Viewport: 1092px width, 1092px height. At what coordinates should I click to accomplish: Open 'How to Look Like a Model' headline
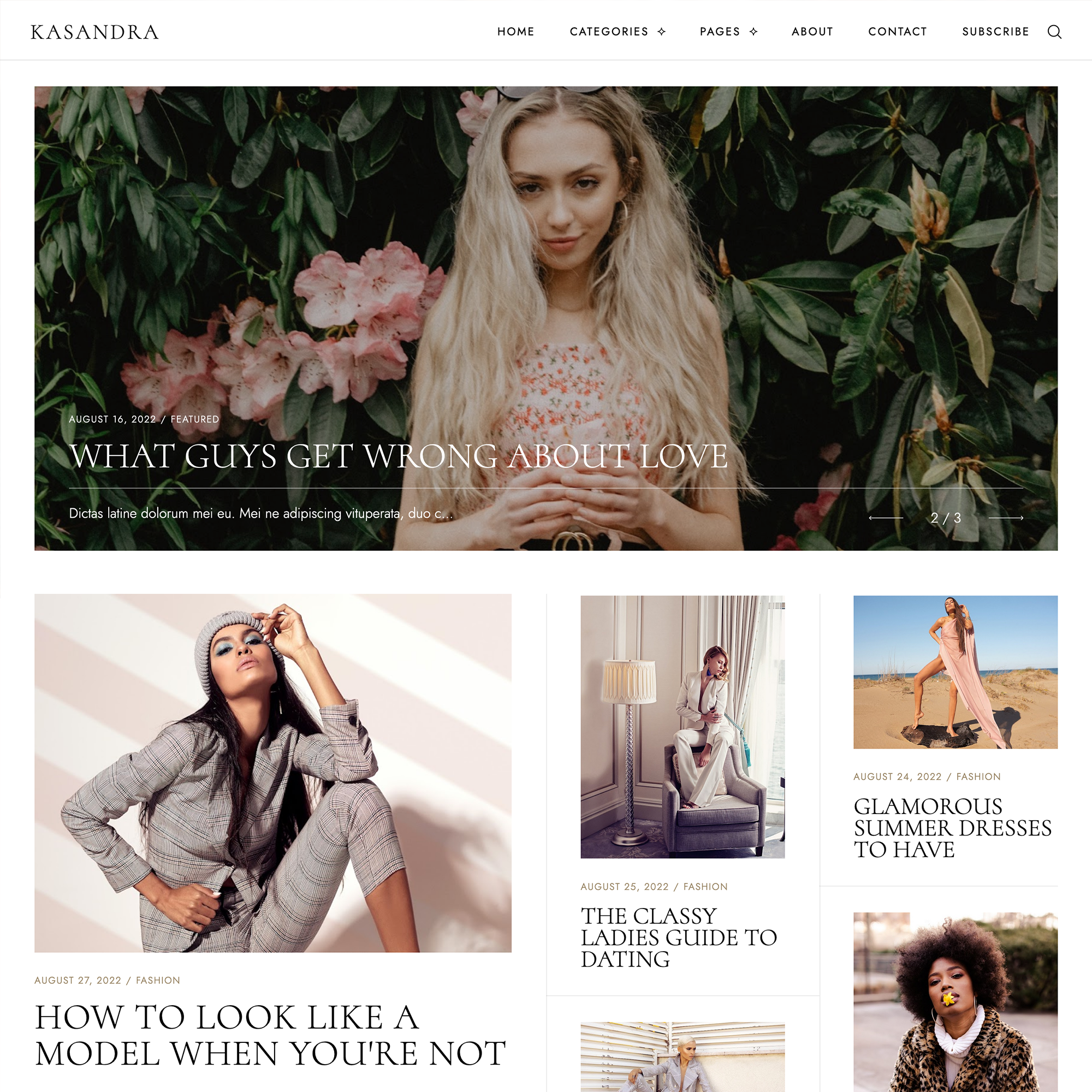pos(270,1035)
